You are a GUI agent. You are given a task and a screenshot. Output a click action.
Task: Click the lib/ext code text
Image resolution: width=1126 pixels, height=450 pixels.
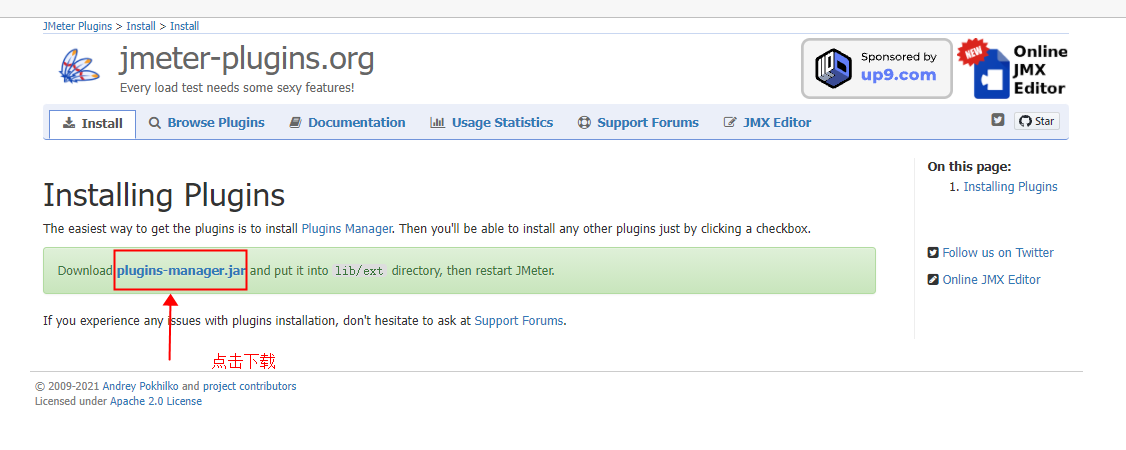[x=358, y=271]
